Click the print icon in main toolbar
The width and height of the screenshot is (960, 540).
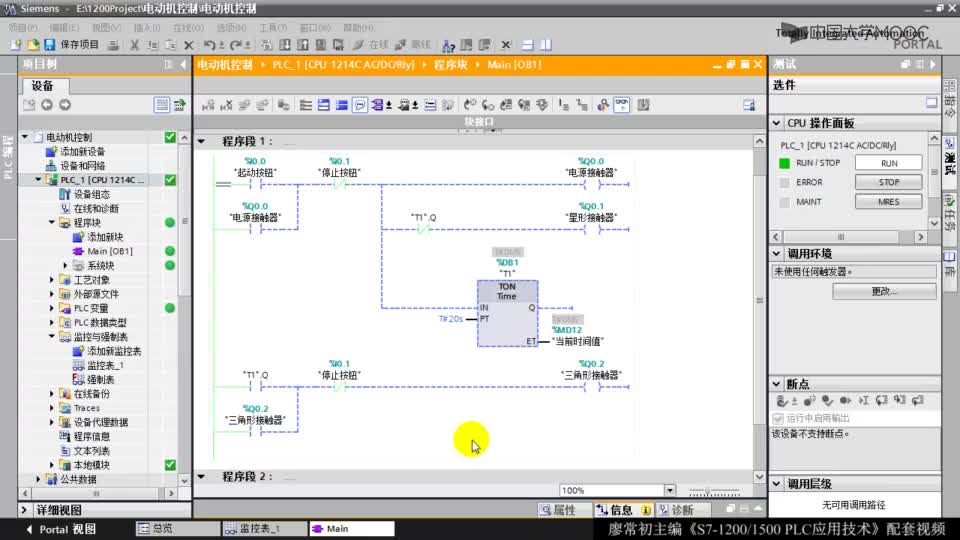113,45
